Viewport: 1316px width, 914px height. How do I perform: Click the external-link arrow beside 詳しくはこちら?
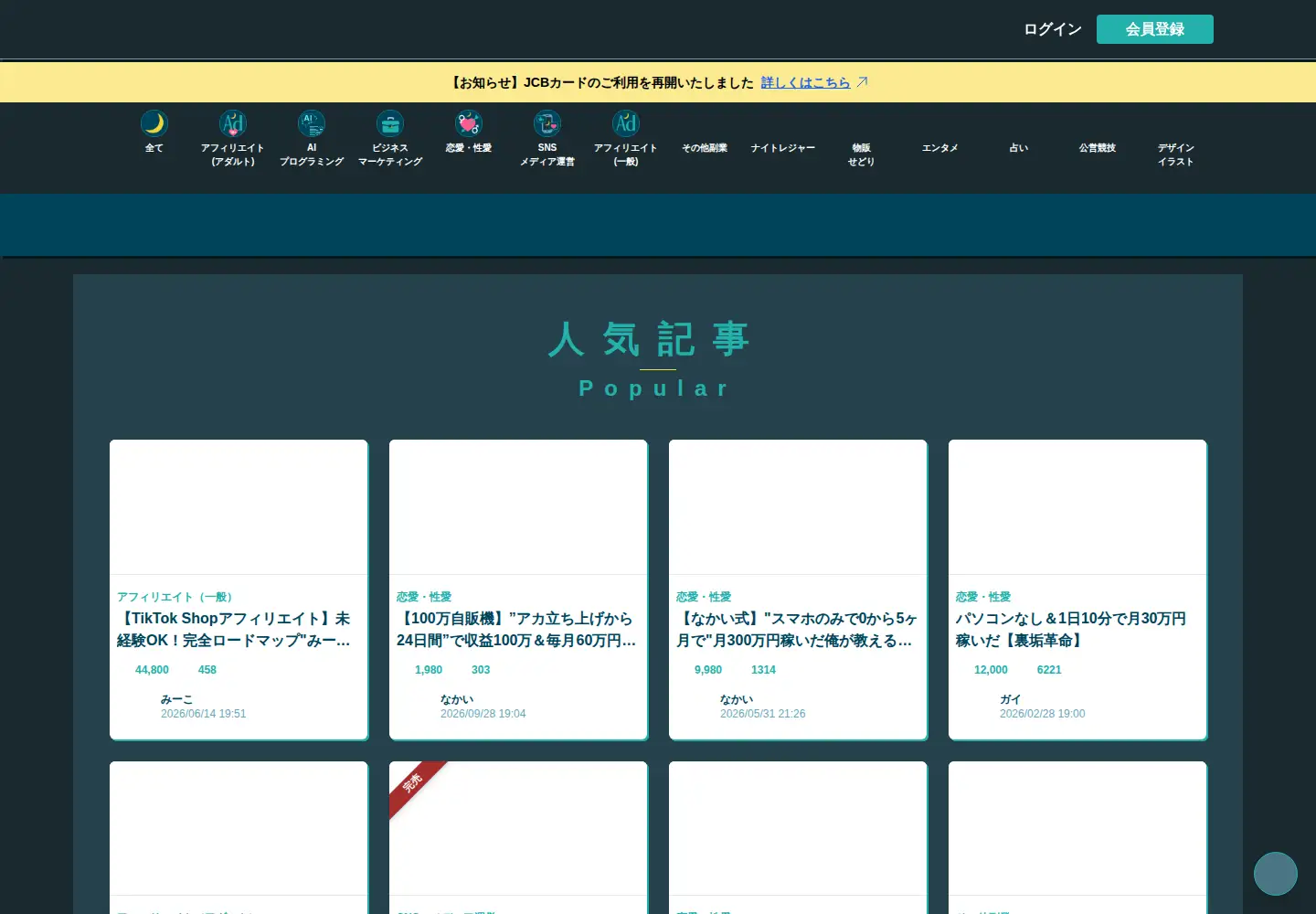point(862,82)
